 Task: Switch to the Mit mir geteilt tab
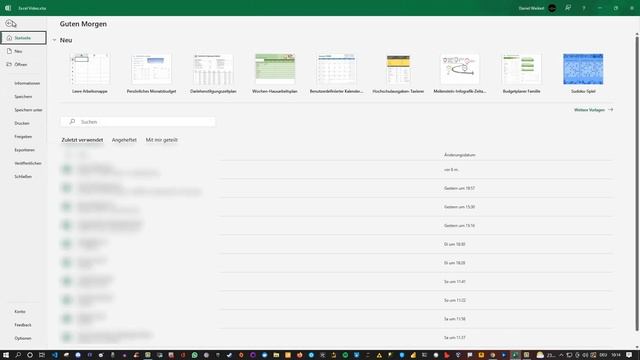click(162, 140)
